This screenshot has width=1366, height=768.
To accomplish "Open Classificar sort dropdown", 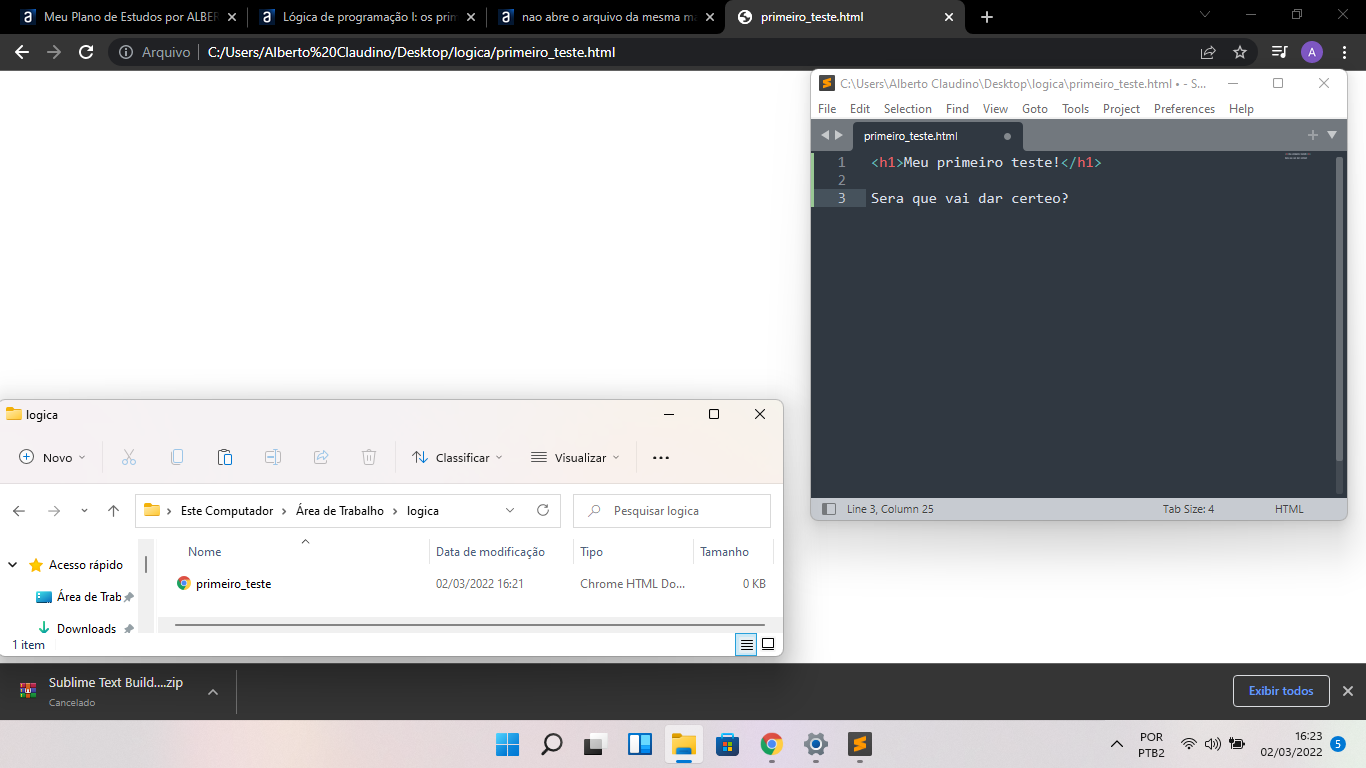I will [457, 457].
